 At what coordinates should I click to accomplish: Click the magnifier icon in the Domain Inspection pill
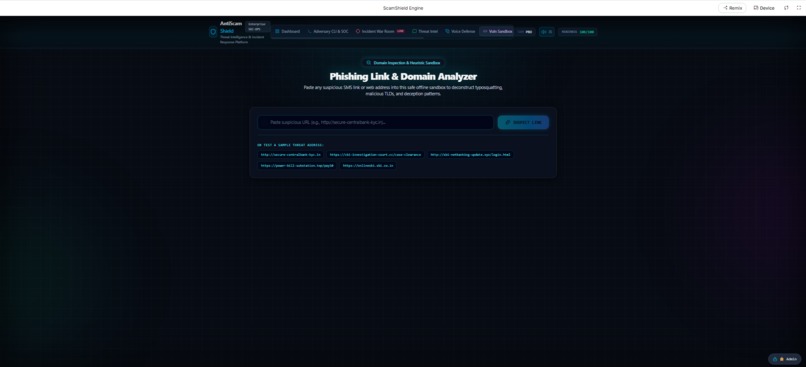(x=369, y=63)
